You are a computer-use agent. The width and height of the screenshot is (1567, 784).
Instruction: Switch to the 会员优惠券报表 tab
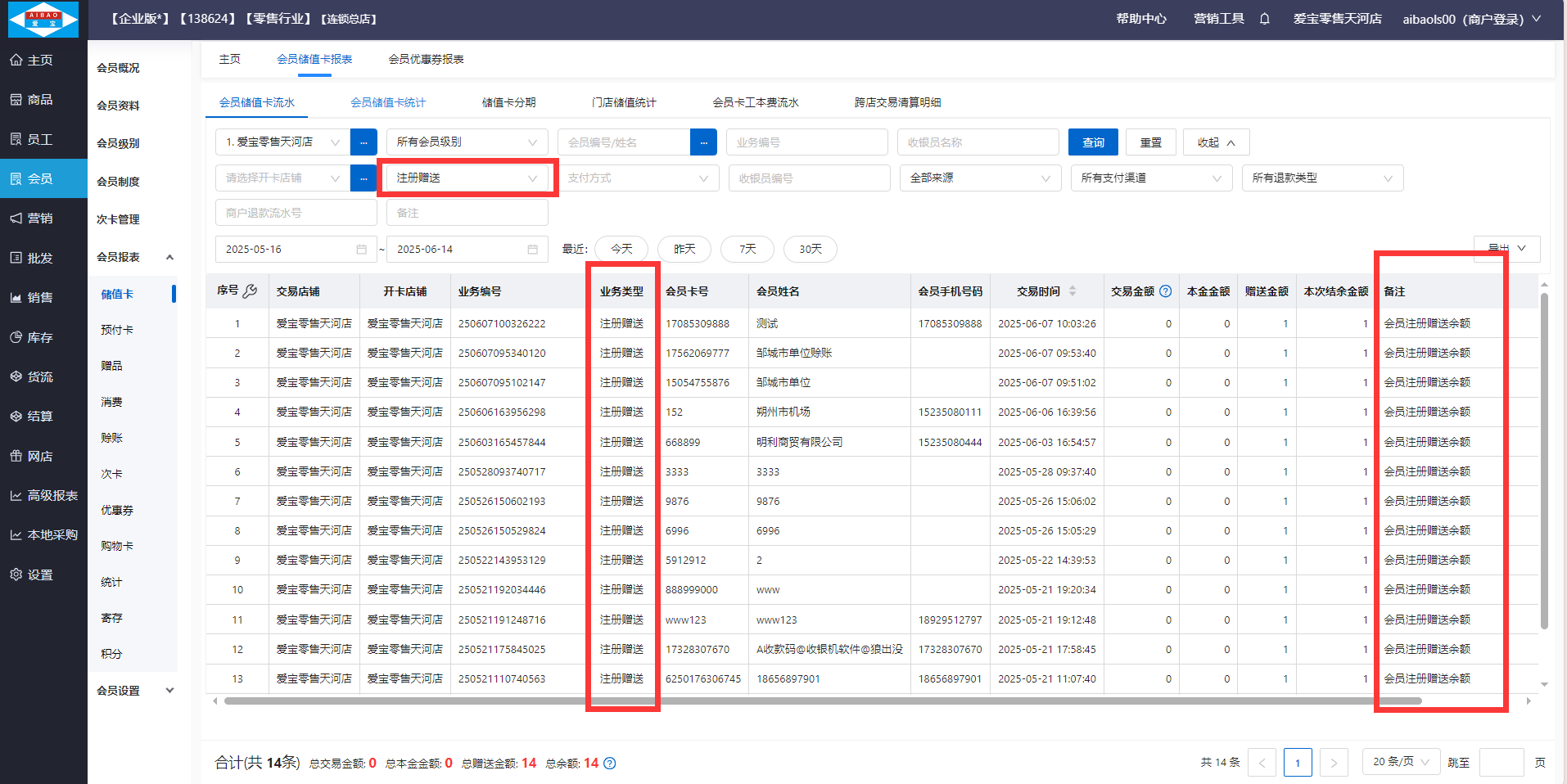coord(426,59)
